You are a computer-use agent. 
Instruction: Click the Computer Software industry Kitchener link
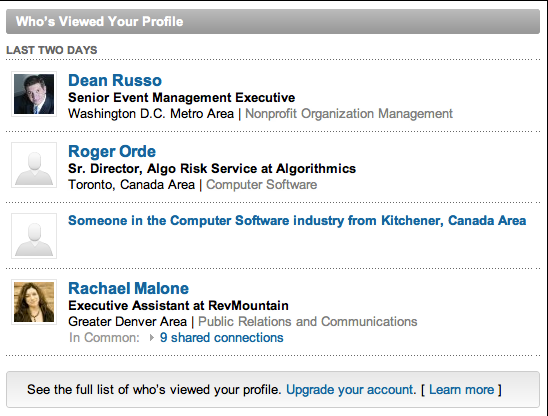[x=297, y=221]
